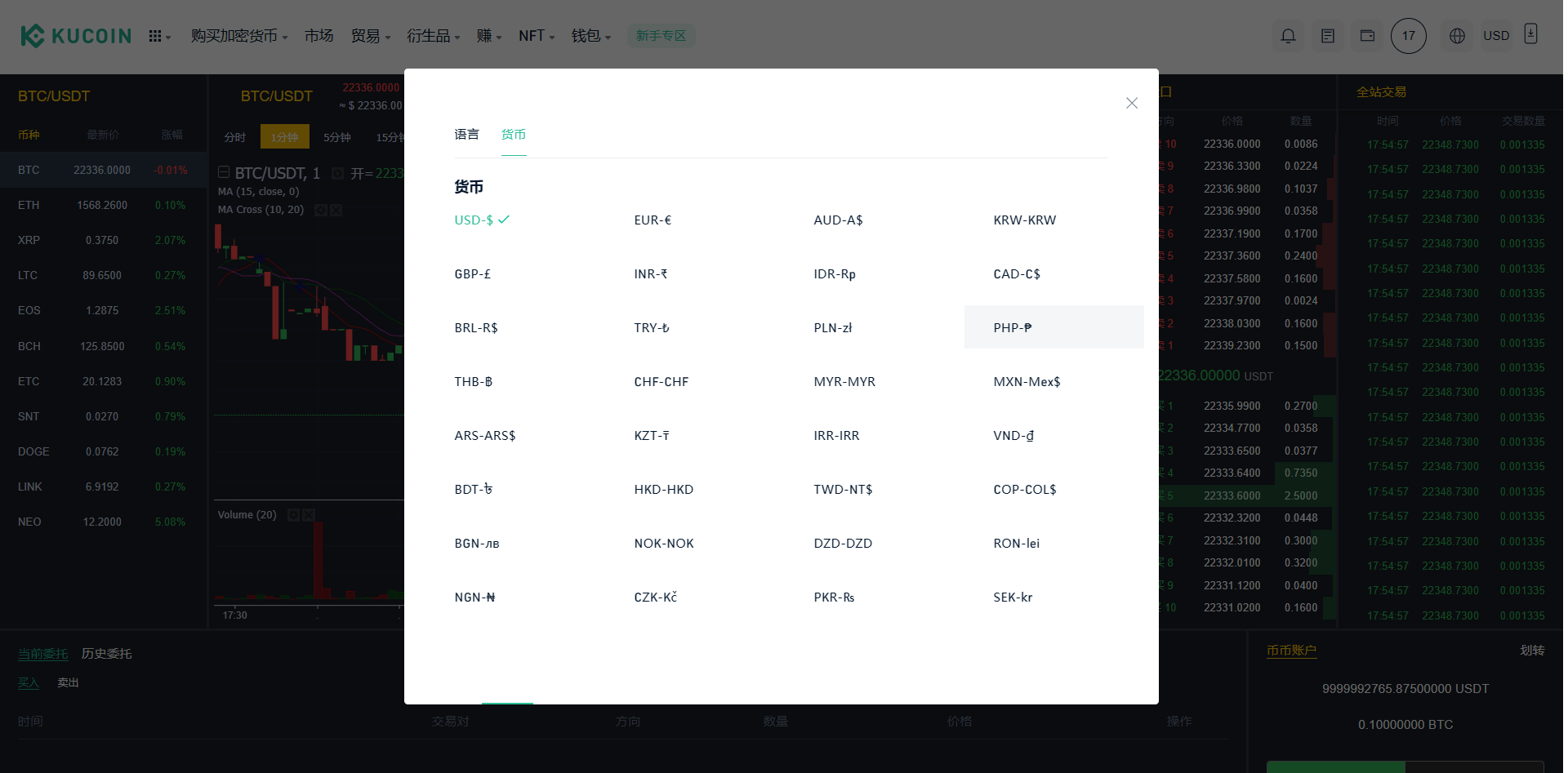1568x773 pixels.
Task: Open the wallet assets icon
Action: click(1367, 36)
